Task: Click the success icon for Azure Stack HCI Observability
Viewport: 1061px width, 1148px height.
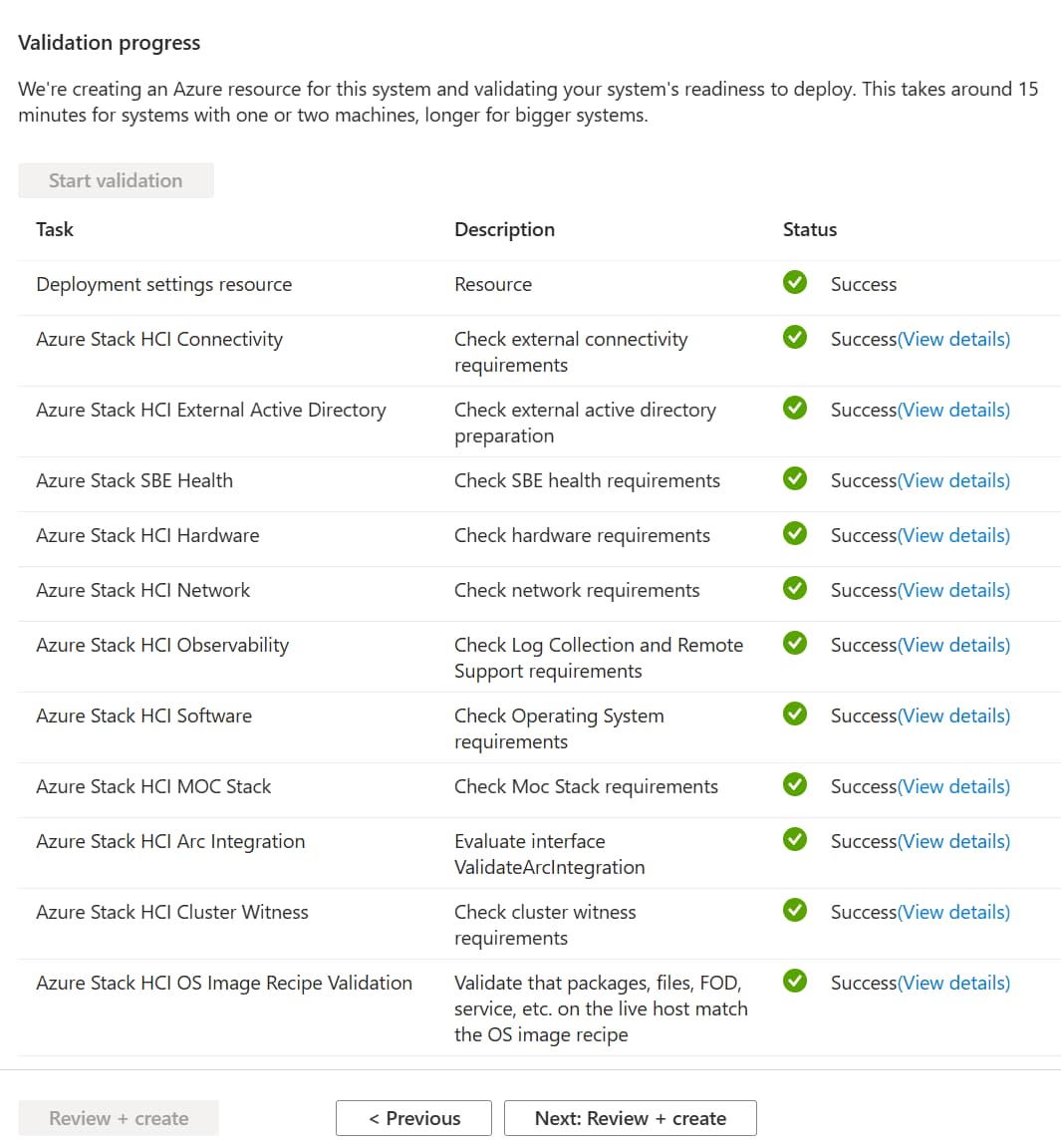Action: 795,643
